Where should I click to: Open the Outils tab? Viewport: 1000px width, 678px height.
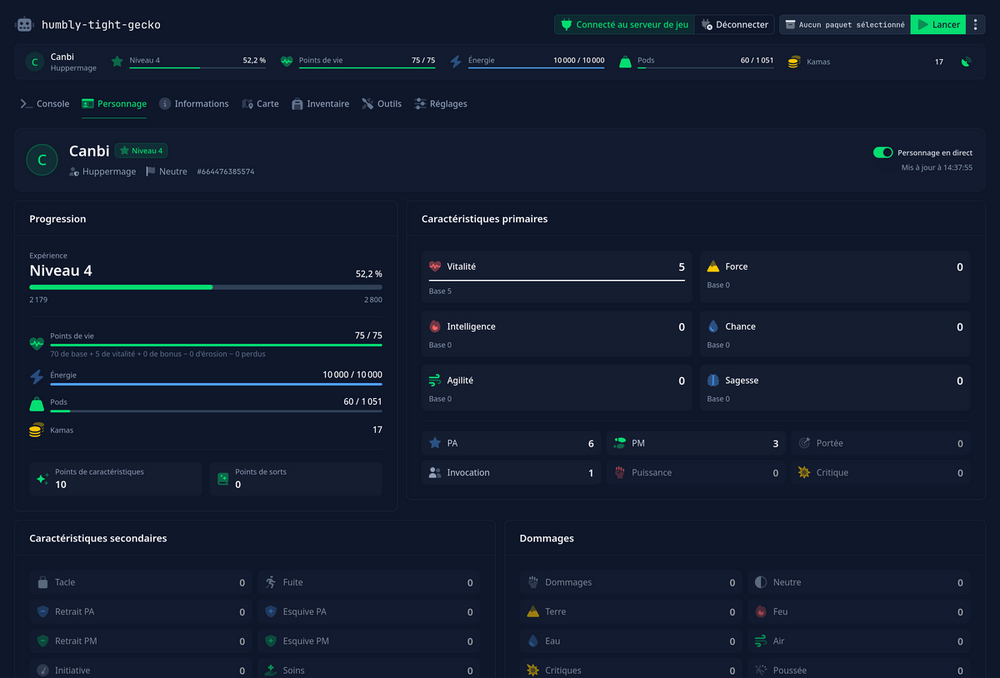(x=382, y=104)
